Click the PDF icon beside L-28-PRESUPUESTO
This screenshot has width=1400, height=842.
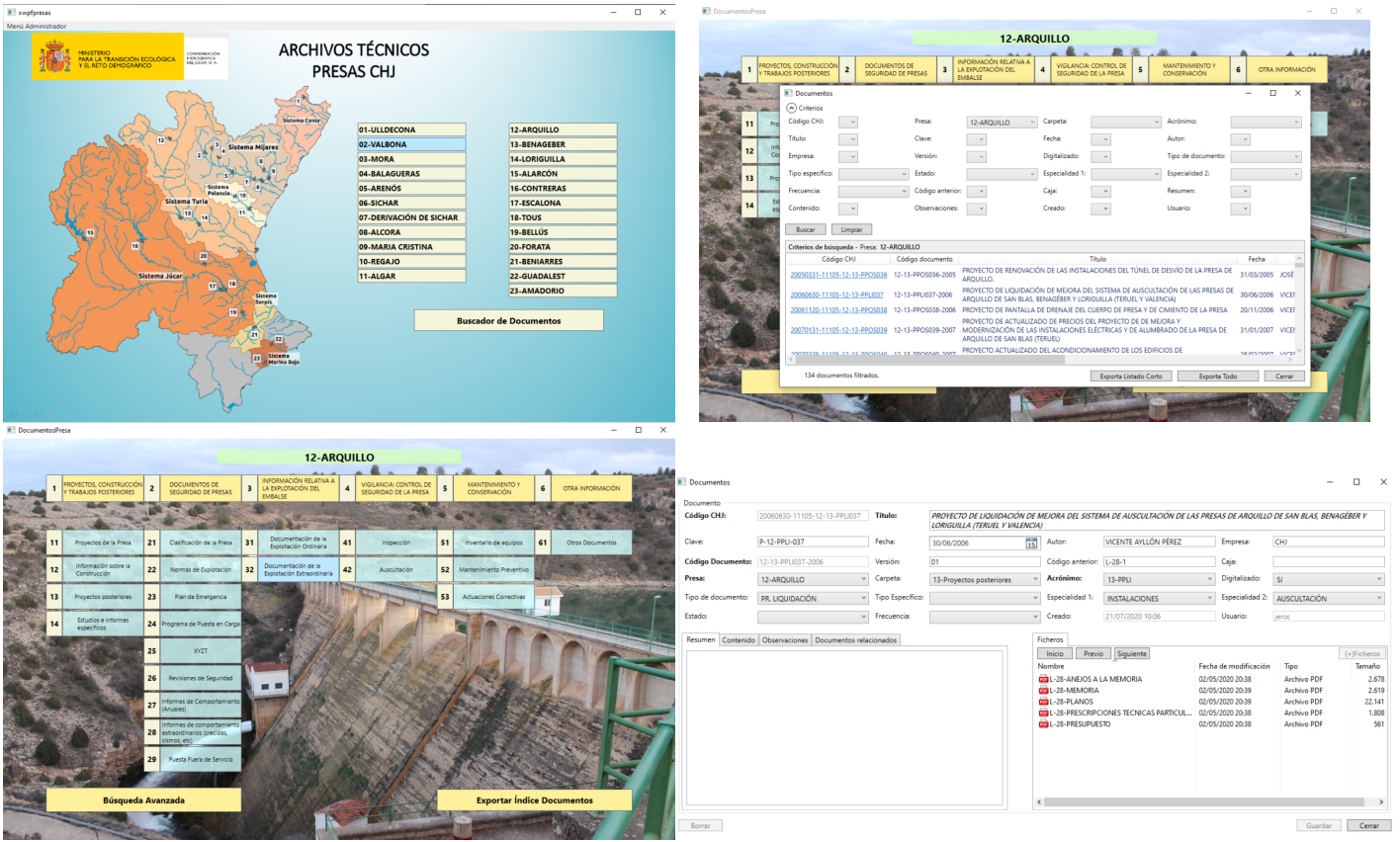pyautogui.click(x=1043, y=724)
